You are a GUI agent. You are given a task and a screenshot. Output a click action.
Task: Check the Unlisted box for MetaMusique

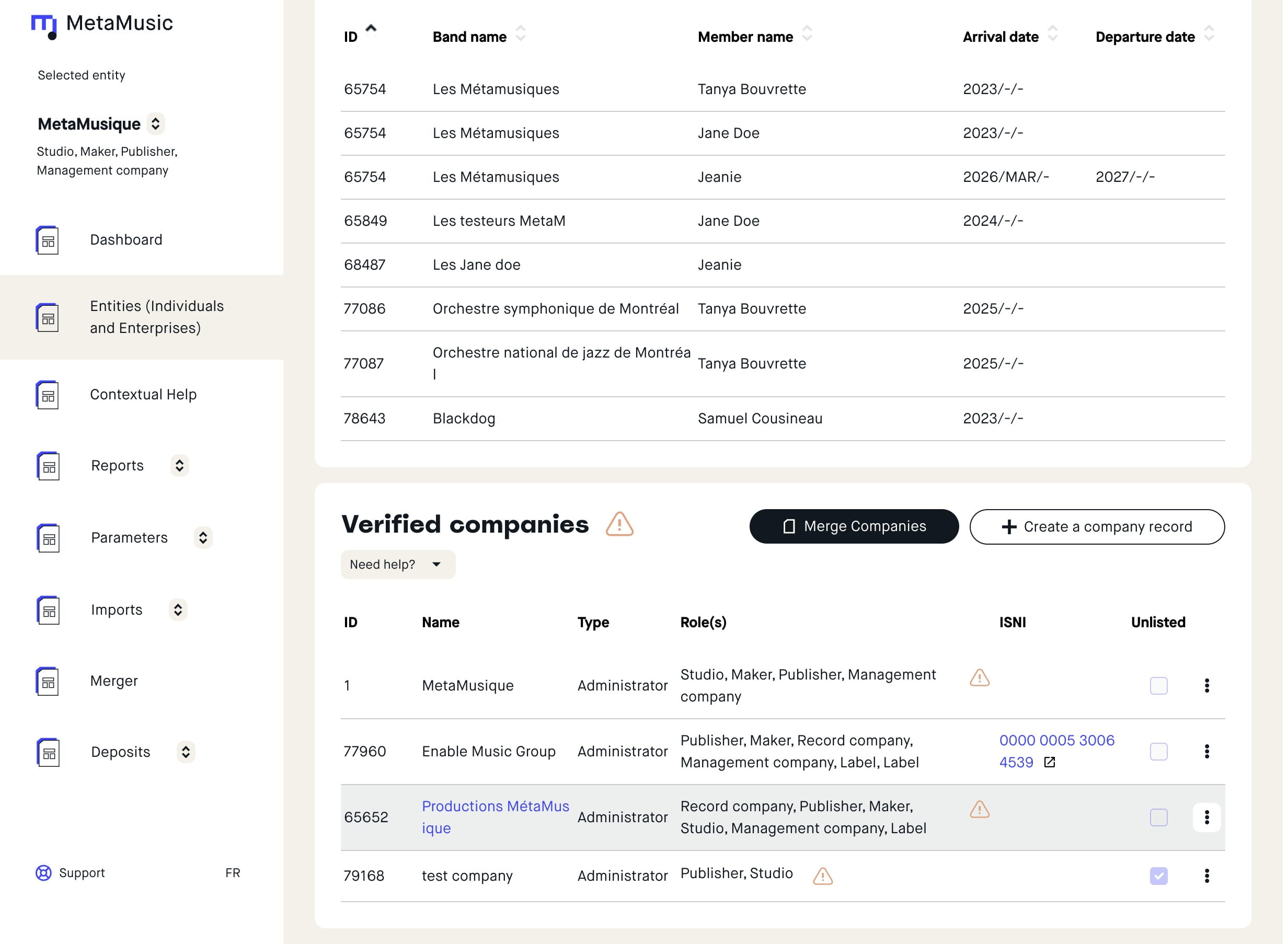(x=1158, y=685)
